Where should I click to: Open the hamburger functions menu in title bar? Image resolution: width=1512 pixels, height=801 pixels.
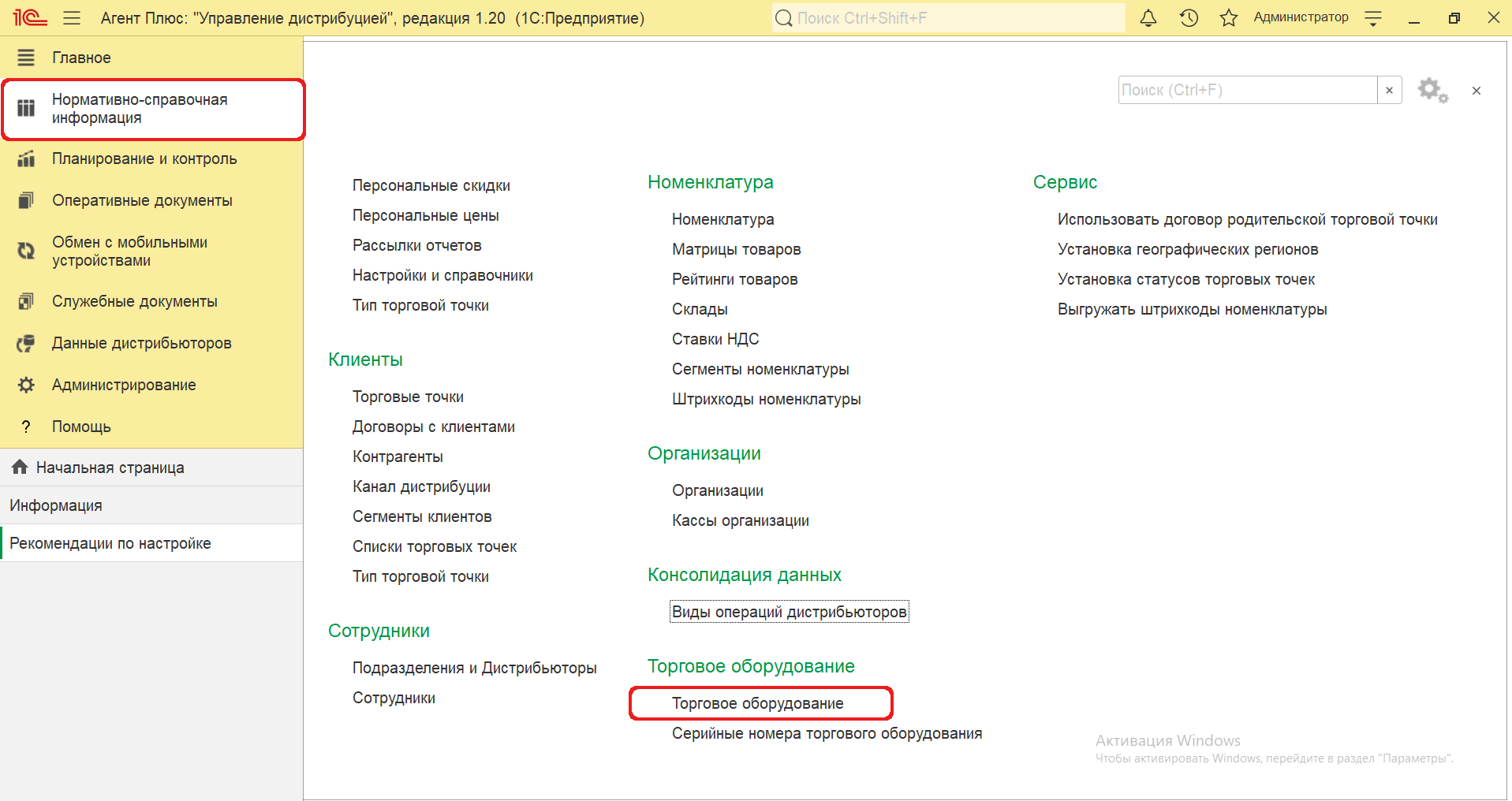[72, 18]
